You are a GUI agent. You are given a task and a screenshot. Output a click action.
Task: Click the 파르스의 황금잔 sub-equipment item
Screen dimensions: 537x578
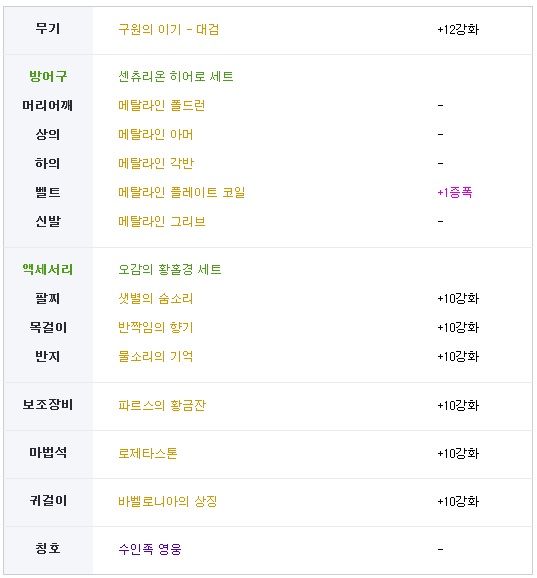pyautogui.click(x=161, y=405)
